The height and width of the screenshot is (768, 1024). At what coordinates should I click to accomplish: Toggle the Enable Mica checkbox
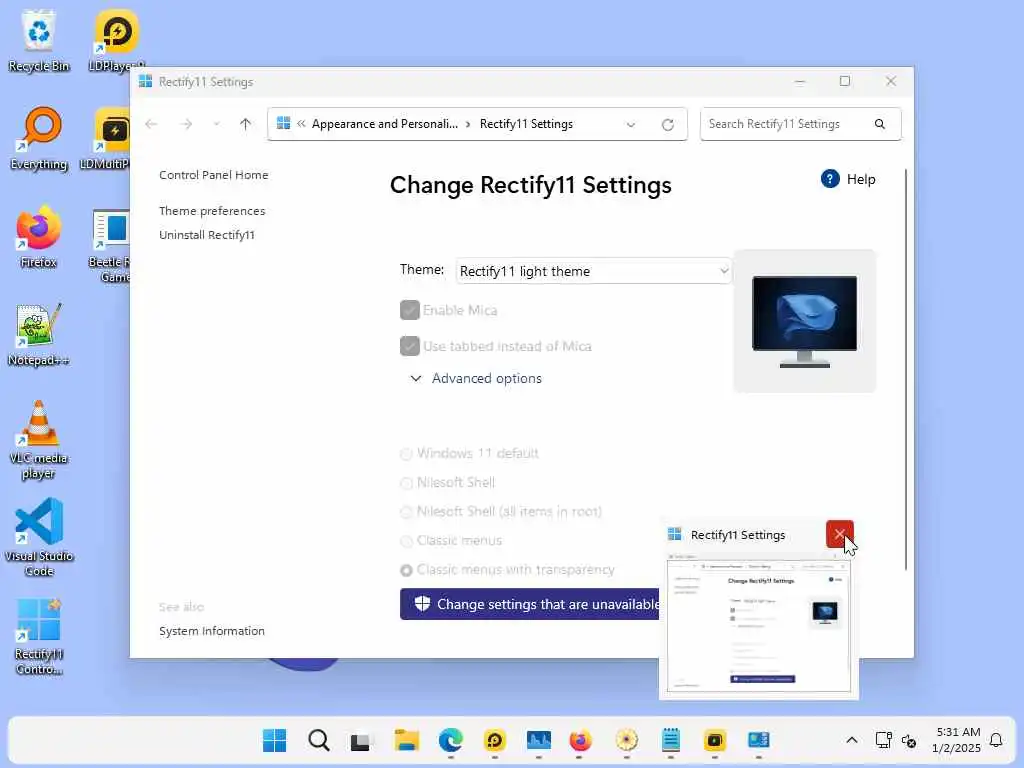click(409, 310)
